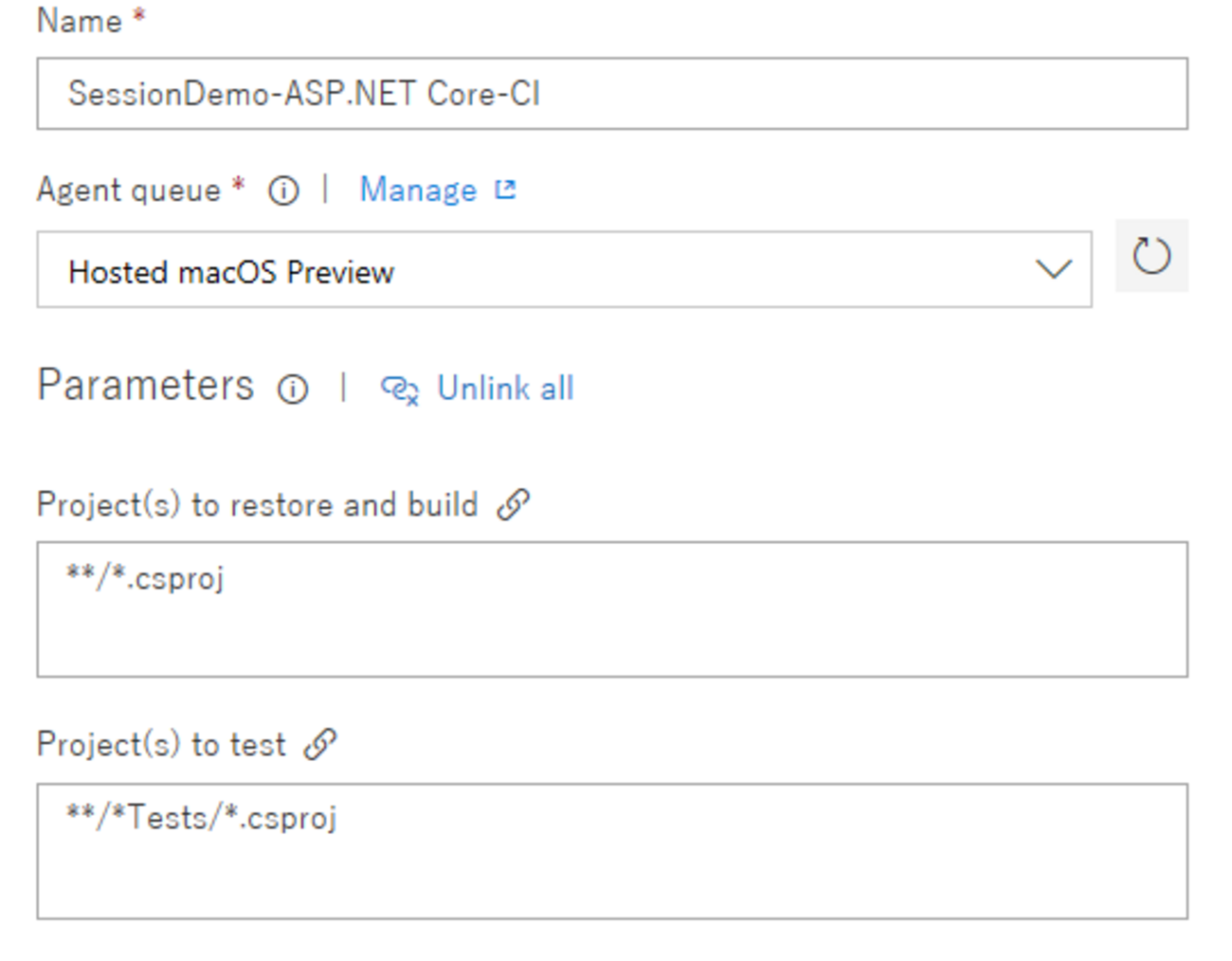This screenshot has height=961, width=1232.
Task: Click the Parameters section heading
Action: (x=146, y=386)
